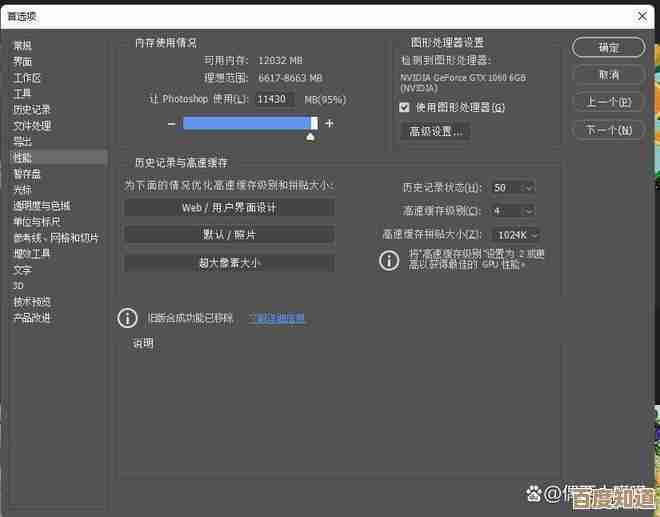Open 导出 preferences category

pos(22,141)
